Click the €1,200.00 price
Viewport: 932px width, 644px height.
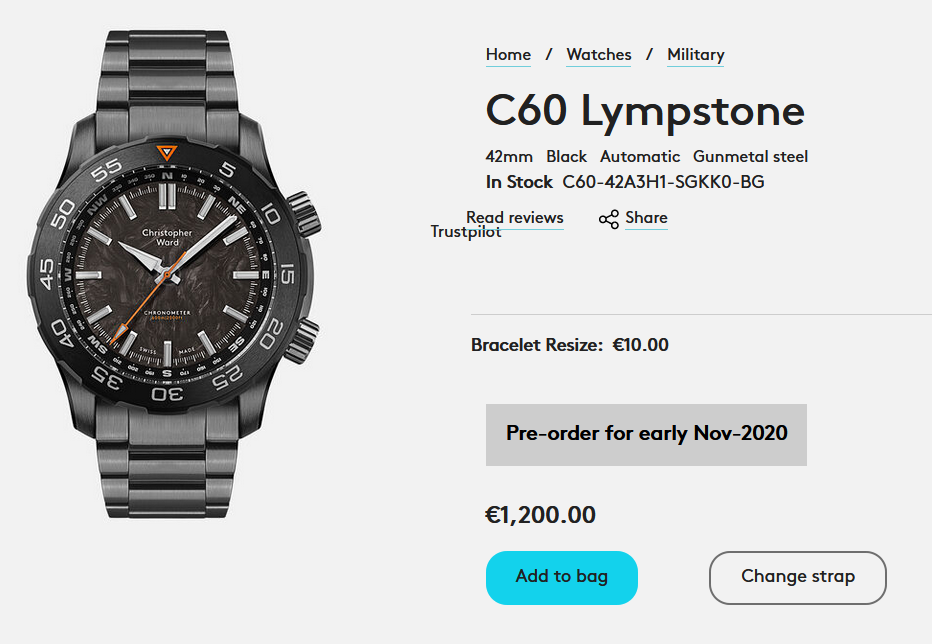[540, 516]
